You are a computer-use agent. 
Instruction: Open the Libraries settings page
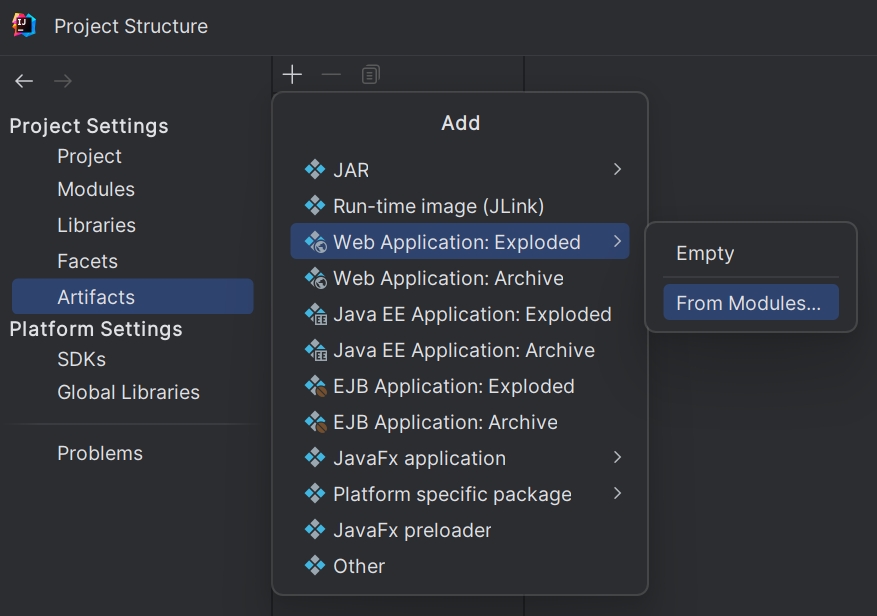(x=96, y=225)
